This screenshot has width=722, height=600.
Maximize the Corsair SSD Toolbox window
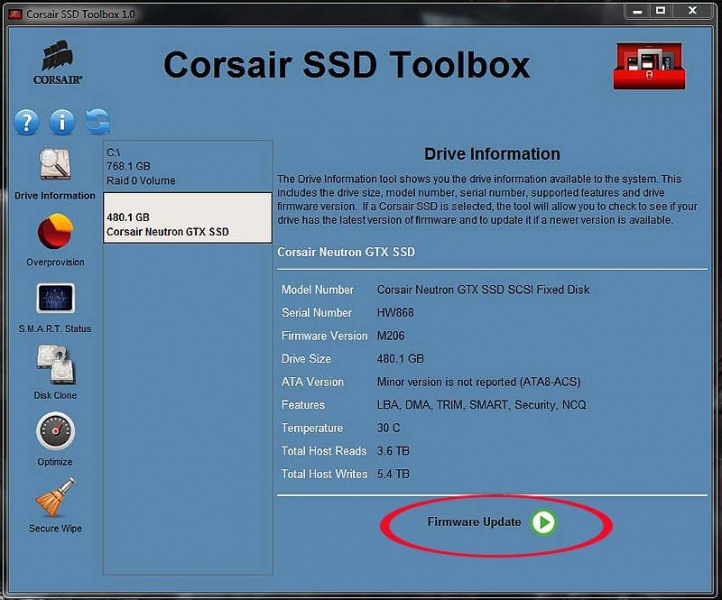pos(660,11)
